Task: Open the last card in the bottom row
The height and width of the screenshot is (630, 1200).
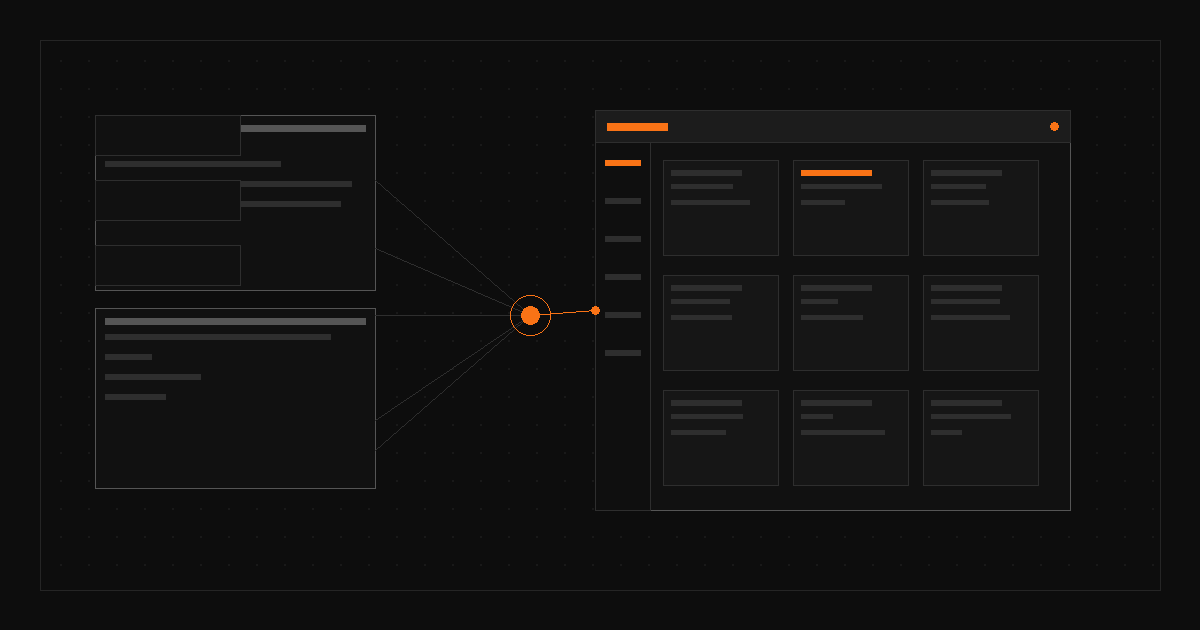Action: [981, 438]
